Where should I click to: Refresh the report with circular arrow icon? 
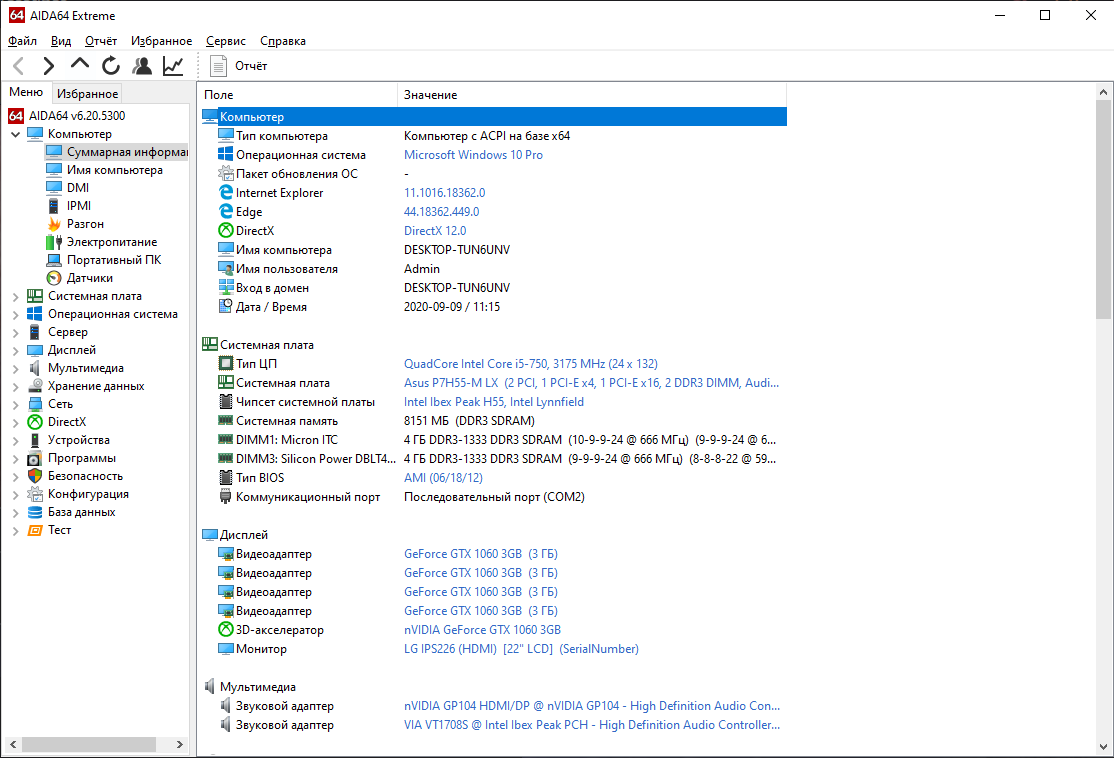[x=111, y=66]
